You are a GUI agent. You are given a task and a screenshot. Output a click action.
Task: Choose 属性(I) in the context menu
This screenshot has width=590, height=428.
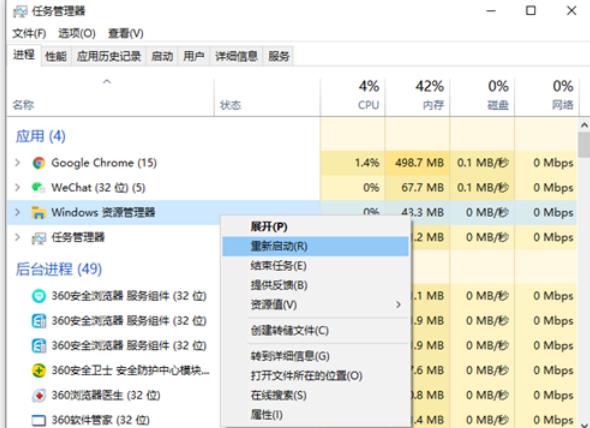click(x=315, y=414)
